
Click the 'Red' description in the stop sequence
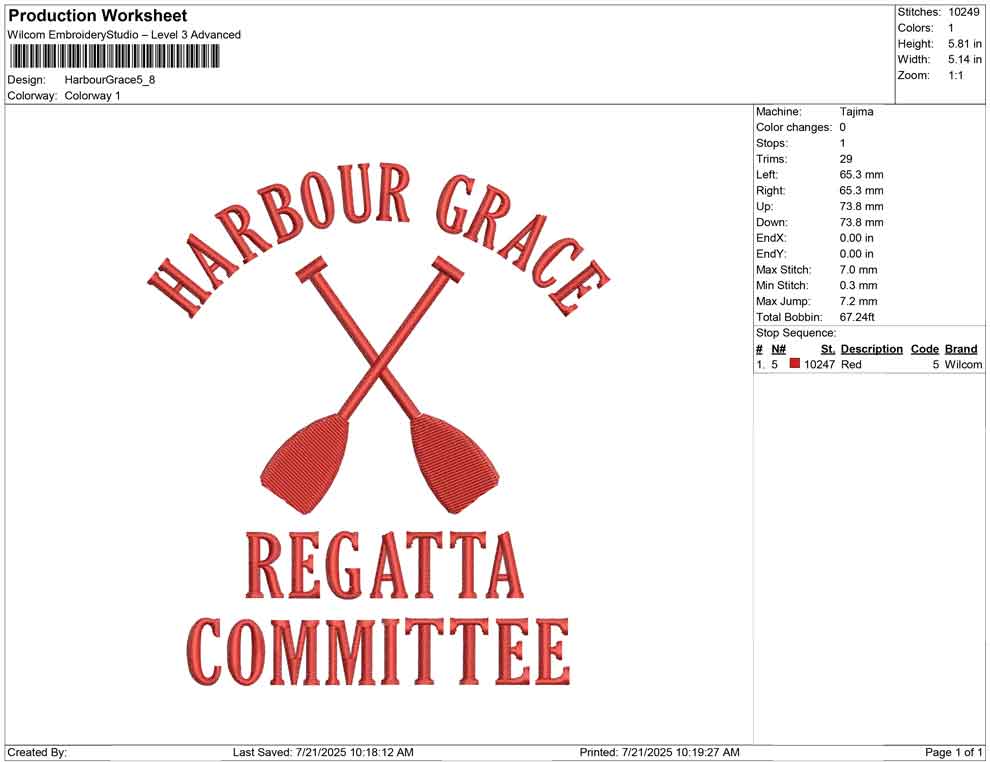point(851,364)
